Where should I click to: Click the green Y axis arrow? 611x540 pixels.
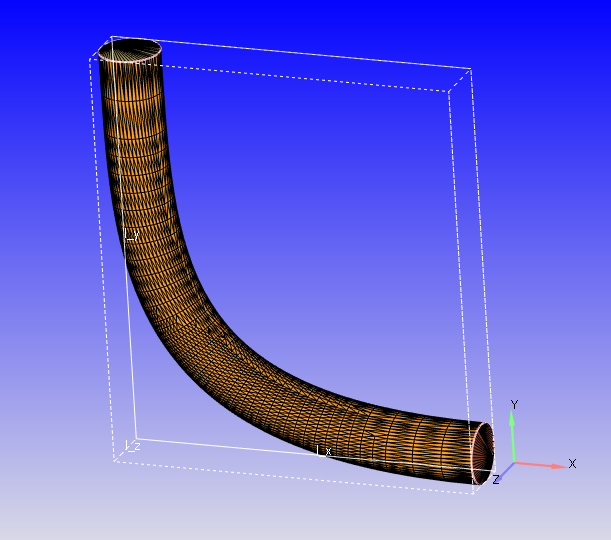point(513,436)
